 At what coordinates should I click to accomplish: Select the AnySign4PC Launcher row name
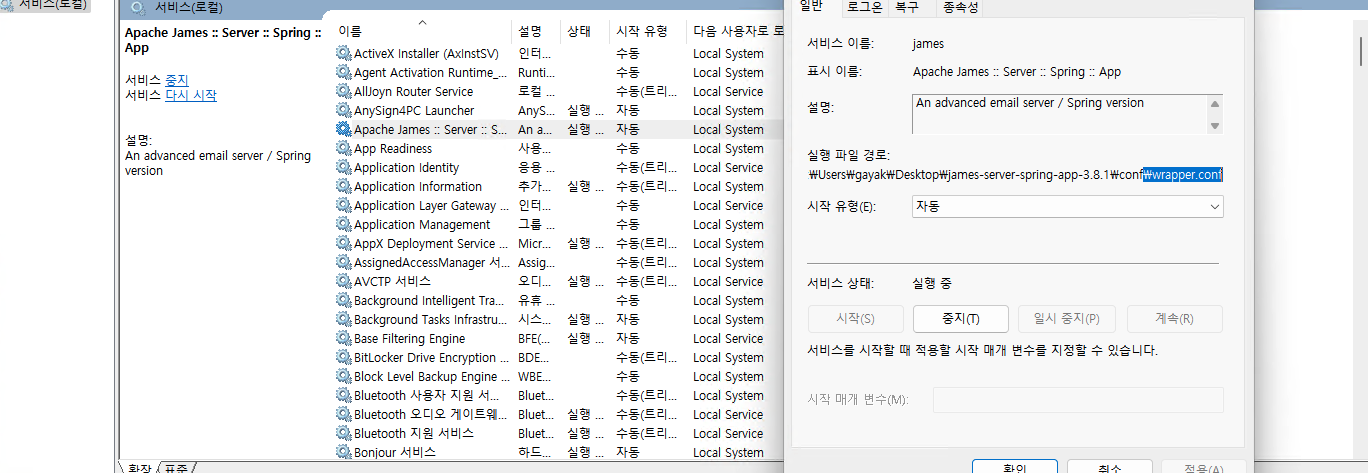point(414,111)
